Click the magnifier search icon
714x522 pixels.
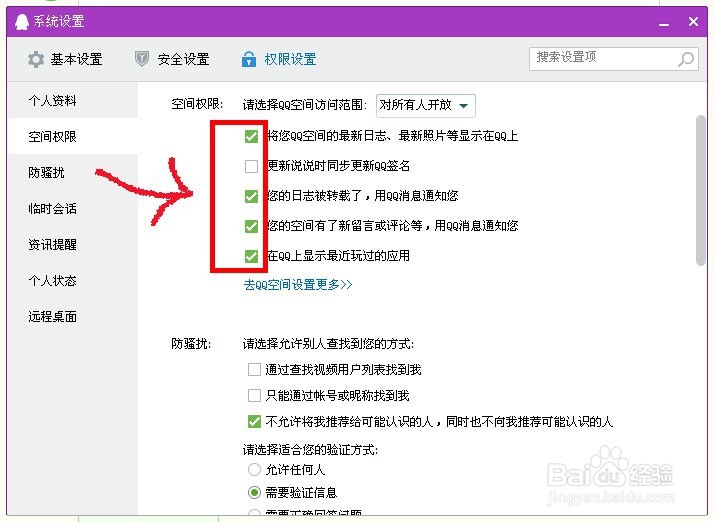tap(686, 59)
